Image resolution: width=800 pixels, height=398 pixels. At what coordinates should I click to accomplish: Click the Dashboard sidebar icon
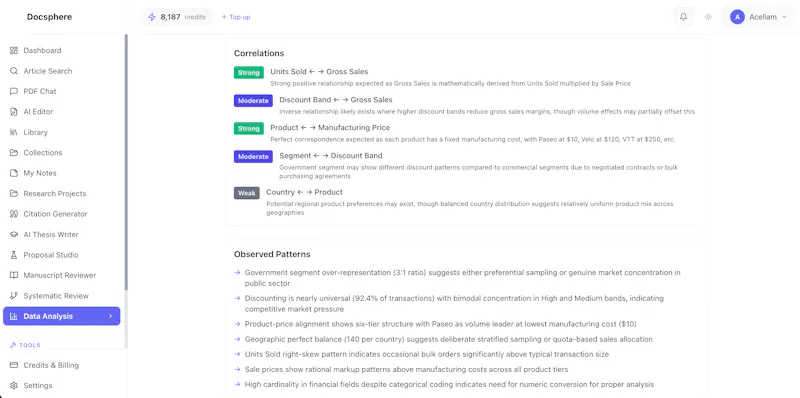(14, 51)
